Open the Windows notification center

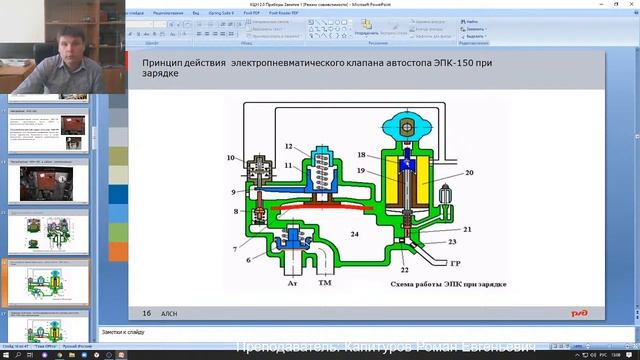tap(629, 355)
